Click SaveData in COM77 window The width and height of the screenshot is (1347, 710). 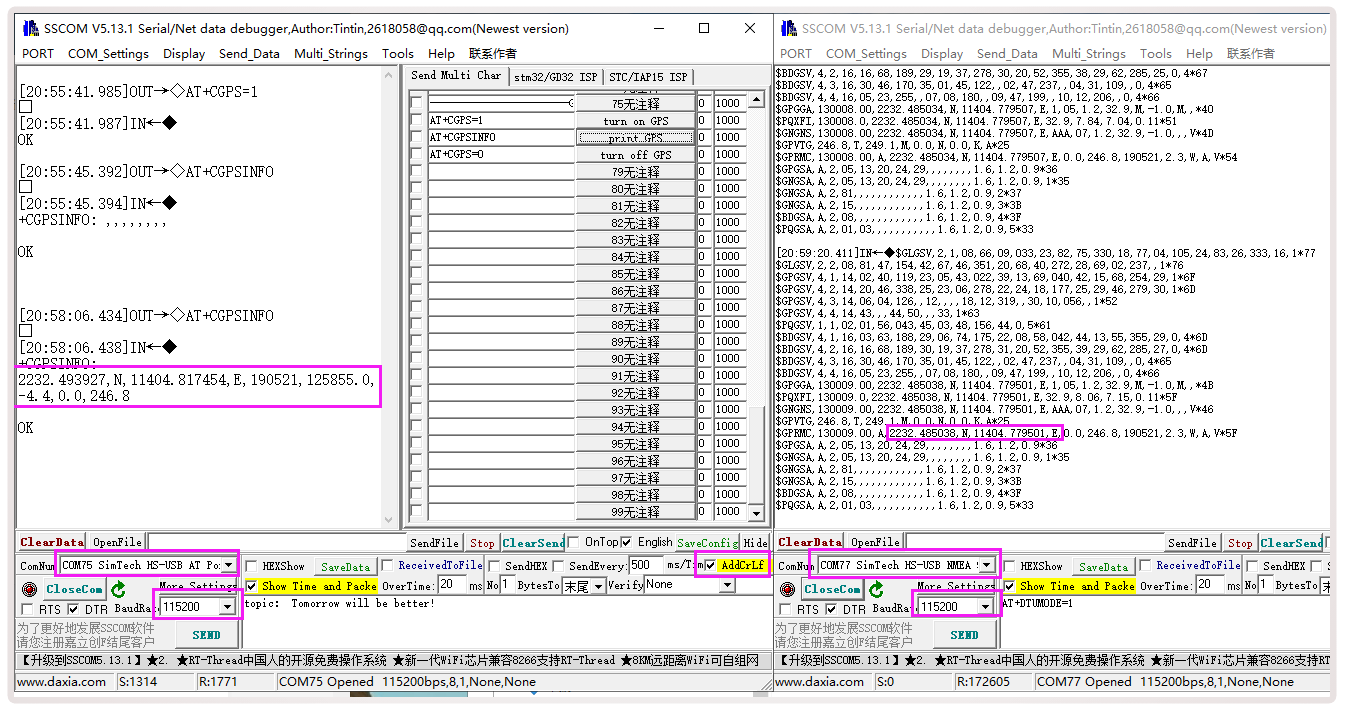(x=1103, y=566)
